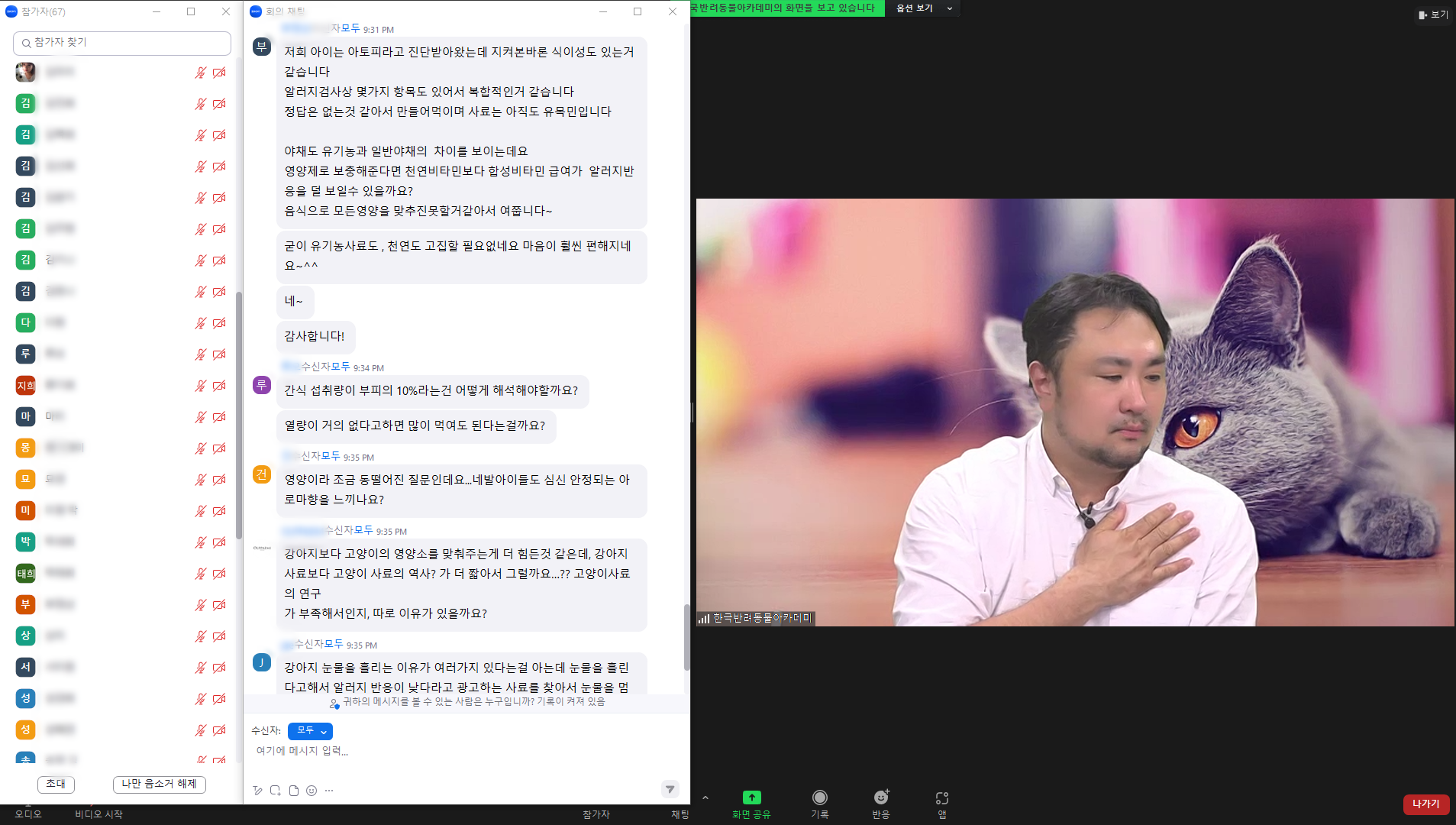Click the 몽 participant avatar
1456x825 pixels.
(x=25, y=448)
